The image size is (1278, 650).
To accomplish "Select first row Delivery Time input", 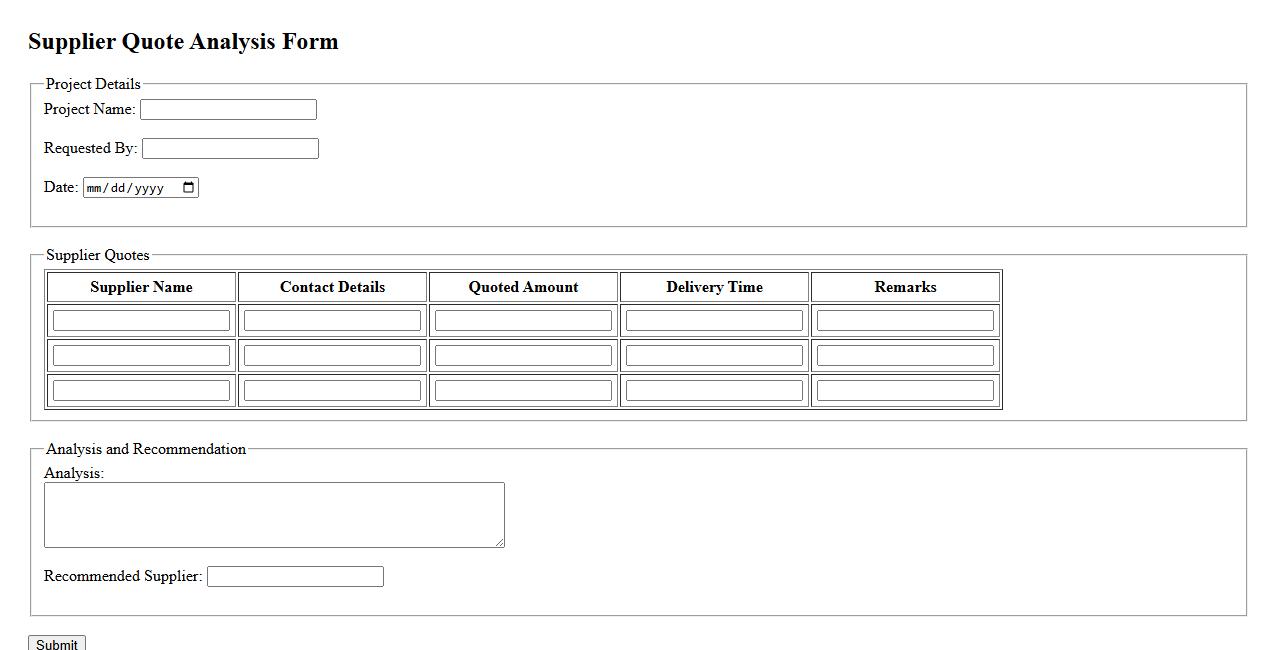I will (x=714, y=320).
